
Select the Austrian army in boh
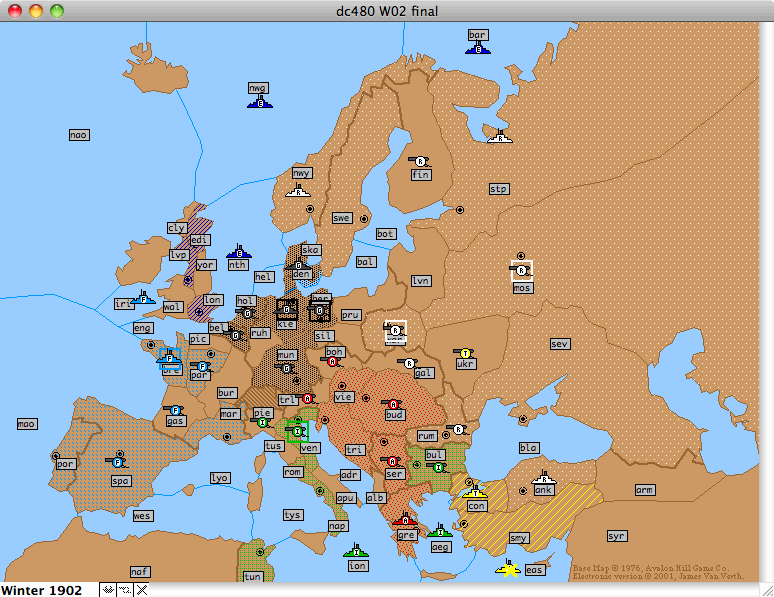tap(333, 361)
